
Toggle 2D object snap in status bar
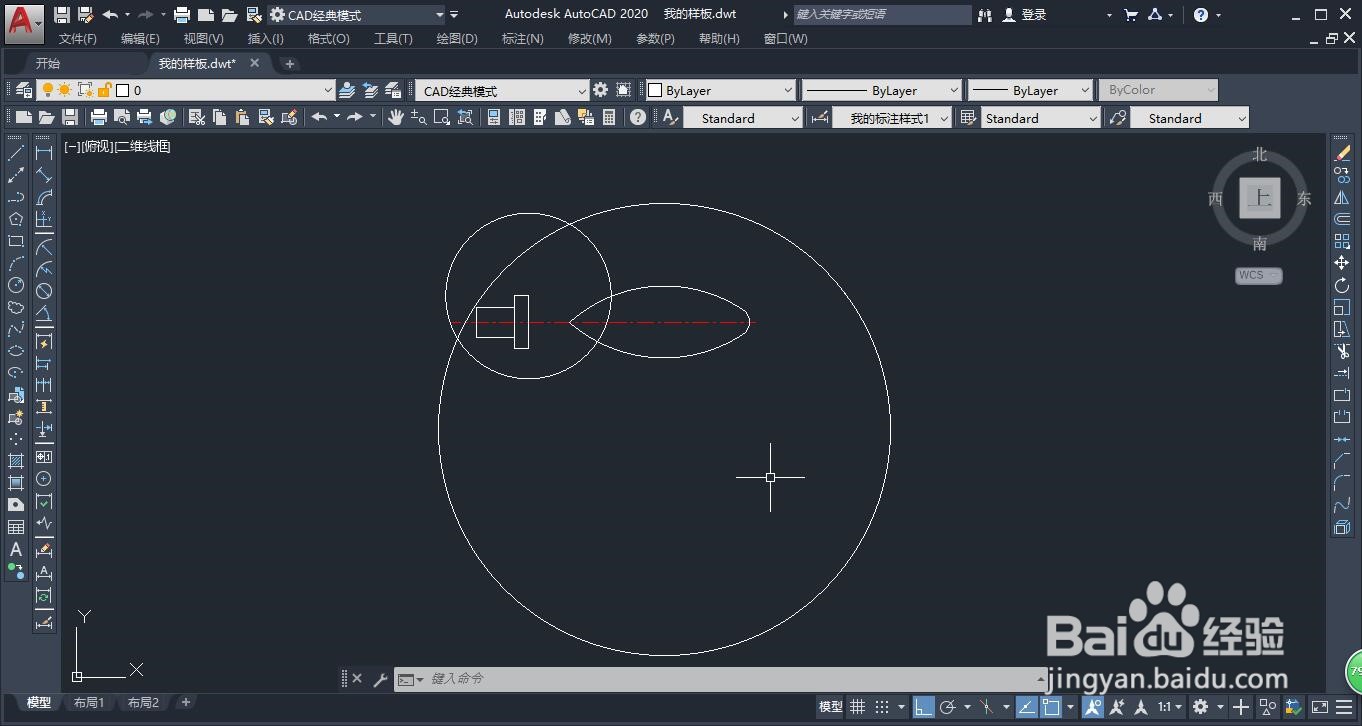[1051, 707]
